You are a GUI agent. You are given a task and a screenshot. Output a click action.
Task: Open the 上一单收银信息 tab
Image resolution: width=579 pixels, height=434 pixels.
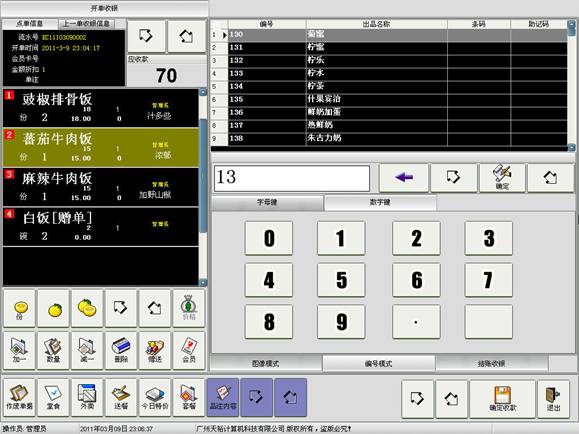[x=86, y=24]
